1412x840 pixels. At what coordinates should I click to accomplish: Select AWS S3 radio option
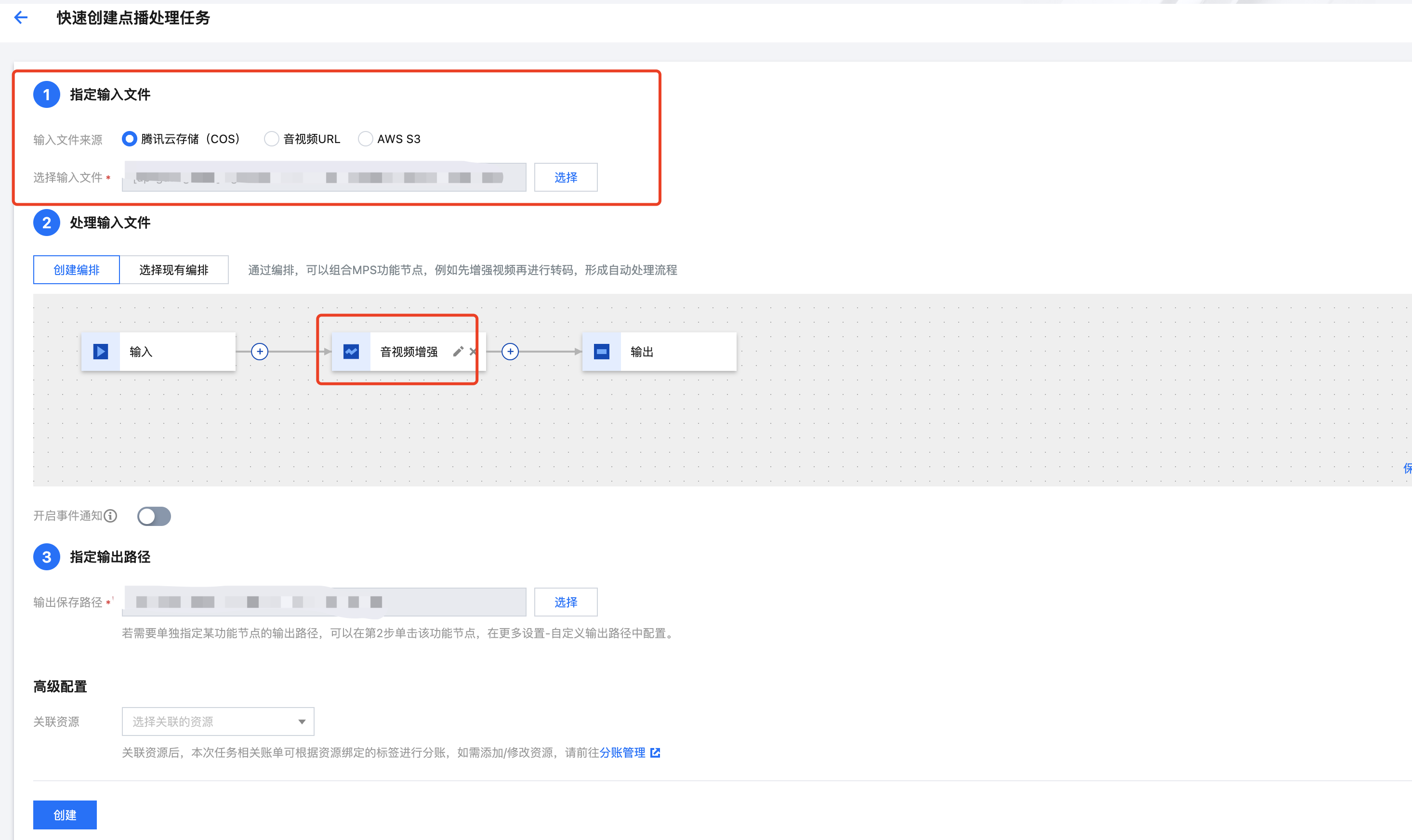366,139
